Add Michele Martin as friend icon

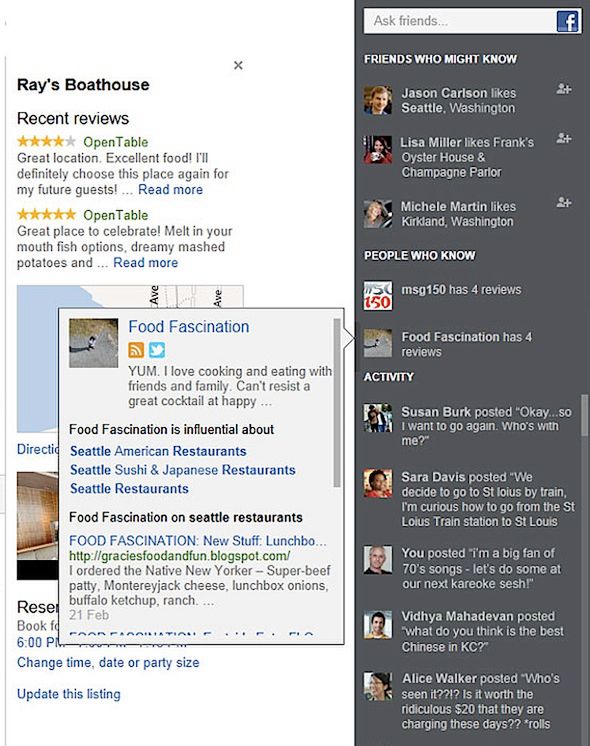[563, 202]
